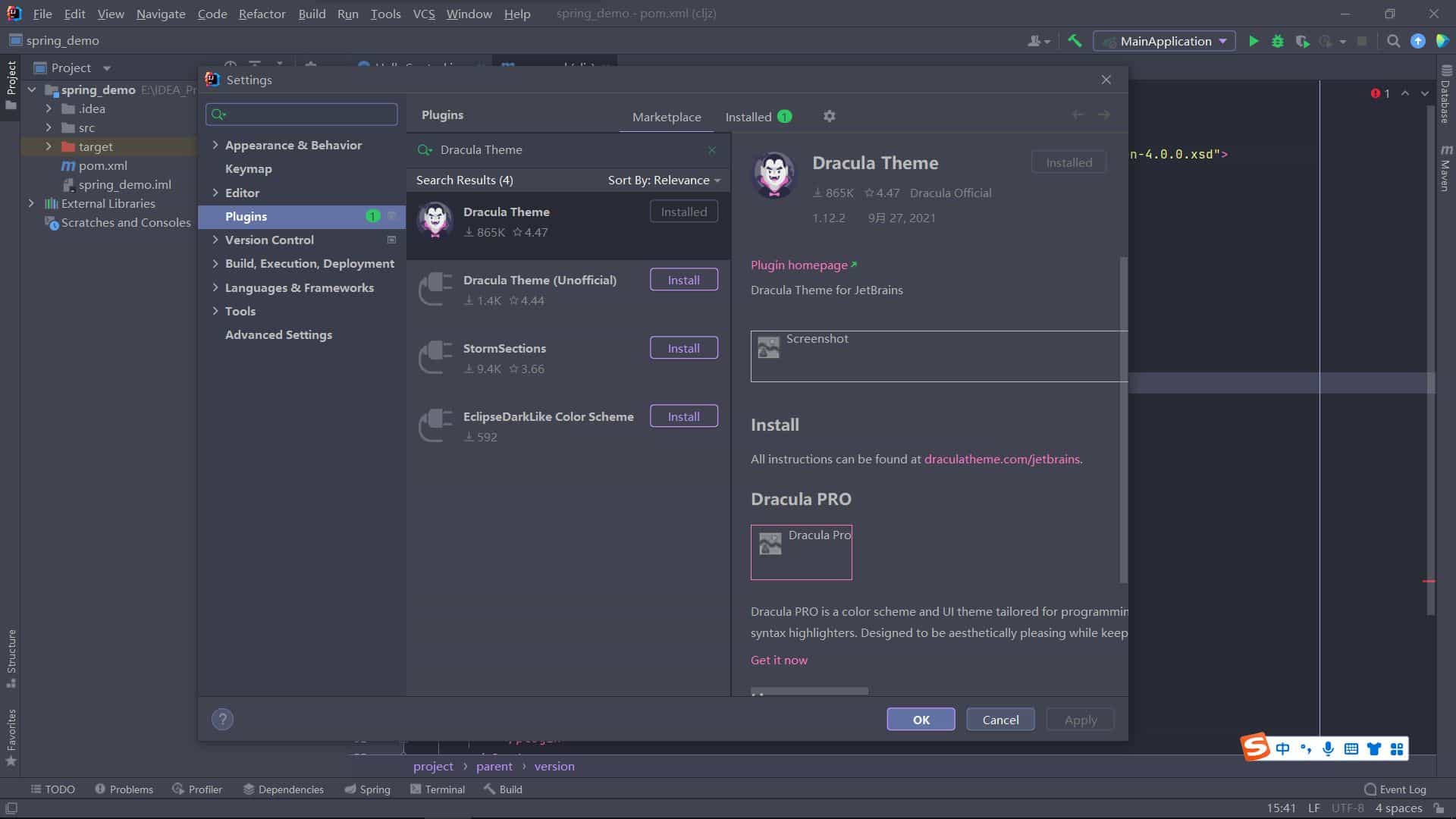Screen dimensions: 1456x819
Task: Click the Sogou soft keyboard icon
Action: [1351, 749]
